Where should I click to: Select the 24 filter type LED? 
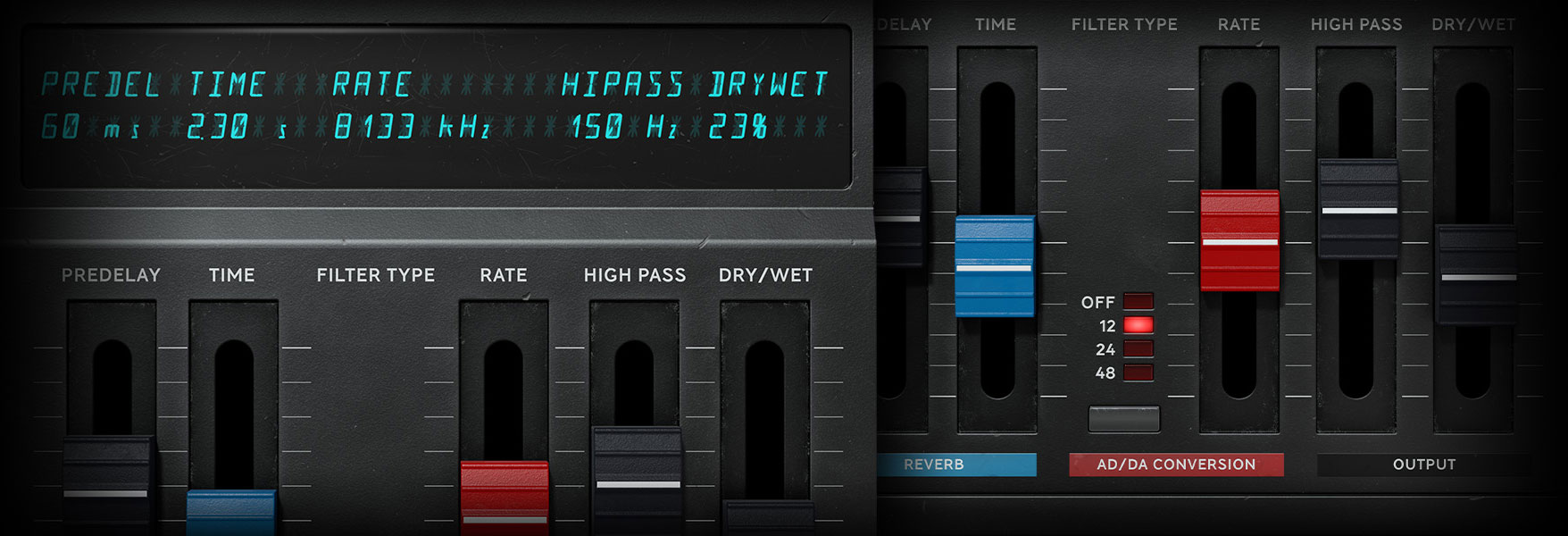[x=1138, y=349]
